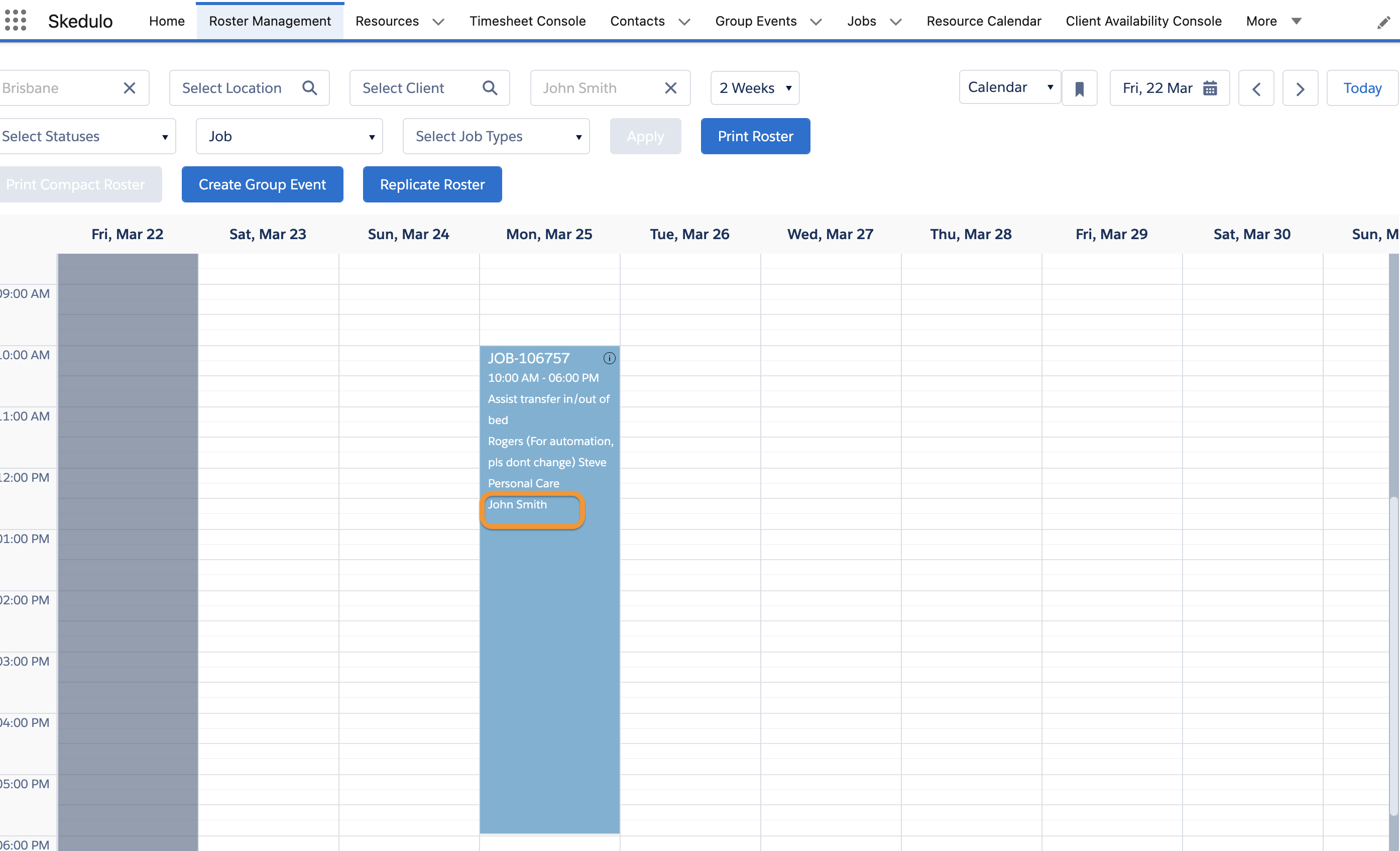
Task: Click the bookmark icon next to Calendar
Action: point(1079,88)
